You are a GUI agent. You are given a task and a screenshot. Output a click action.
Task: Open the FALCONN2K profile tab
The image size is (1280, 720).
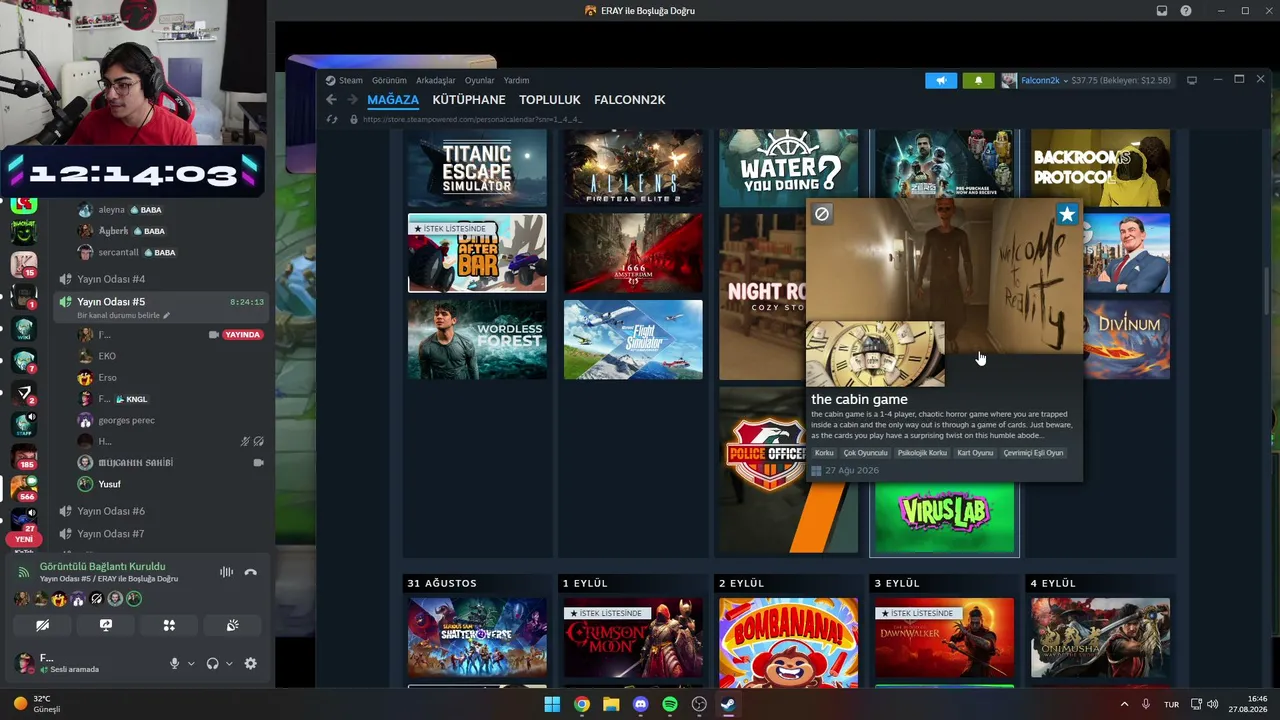(x=630, y=100)
